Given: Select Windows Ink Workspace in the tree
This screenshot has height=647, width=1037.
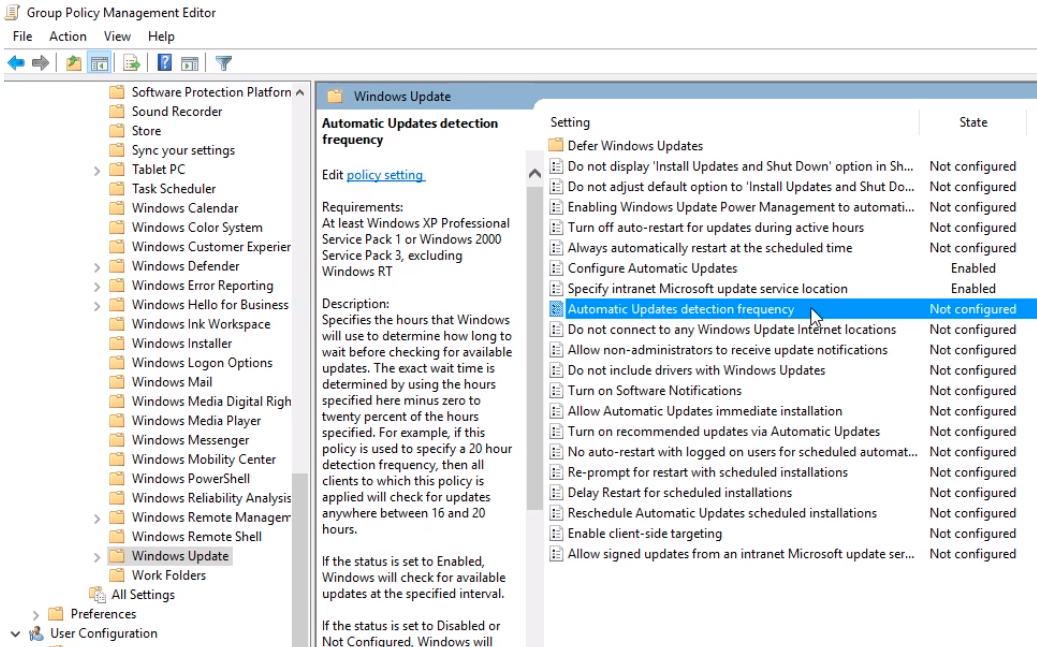Looking at the screenshot, I should click(200, 324).
